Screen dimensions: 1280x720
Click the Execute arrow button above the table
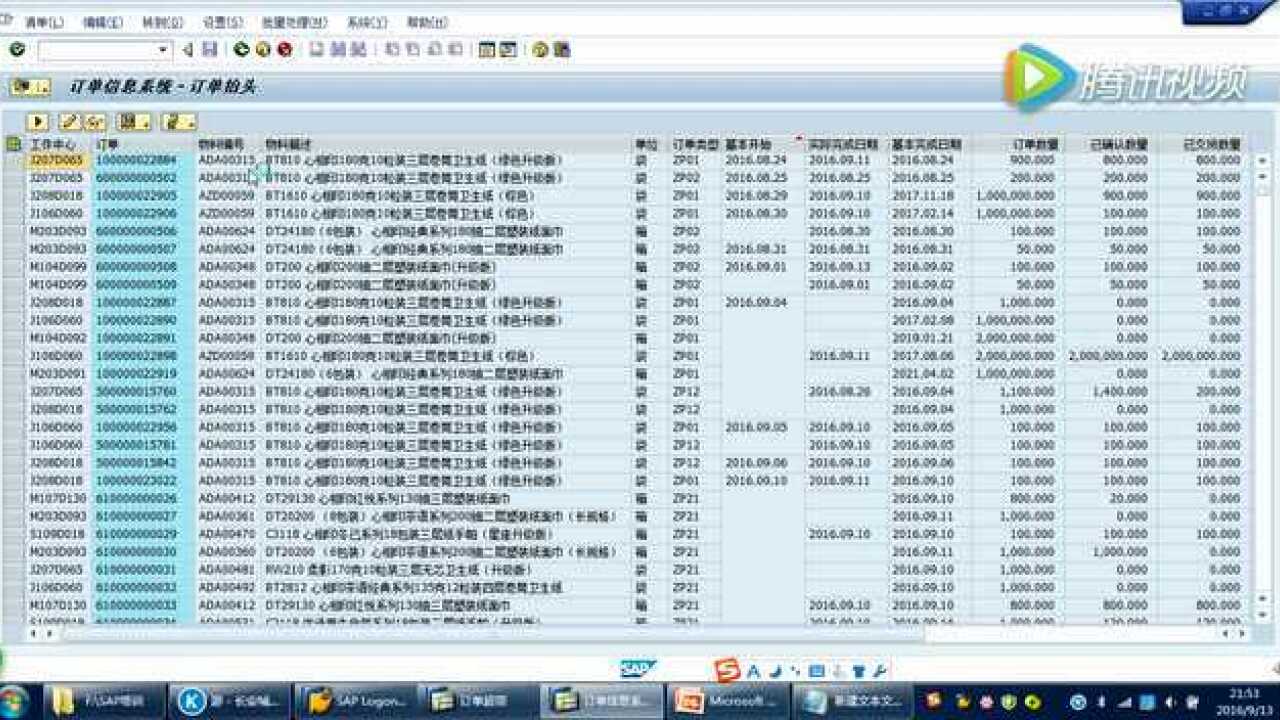click(38, 122)
